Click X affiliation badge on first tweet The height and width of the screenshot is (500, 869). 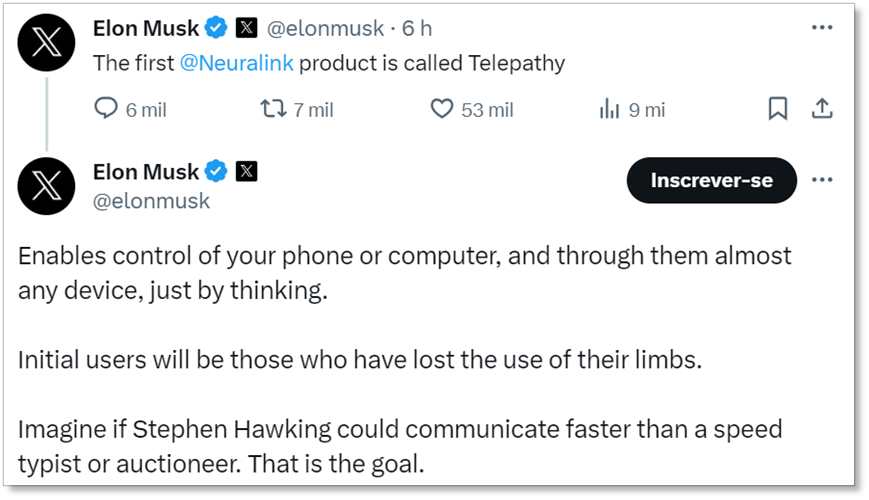click(x=246, y=28)
